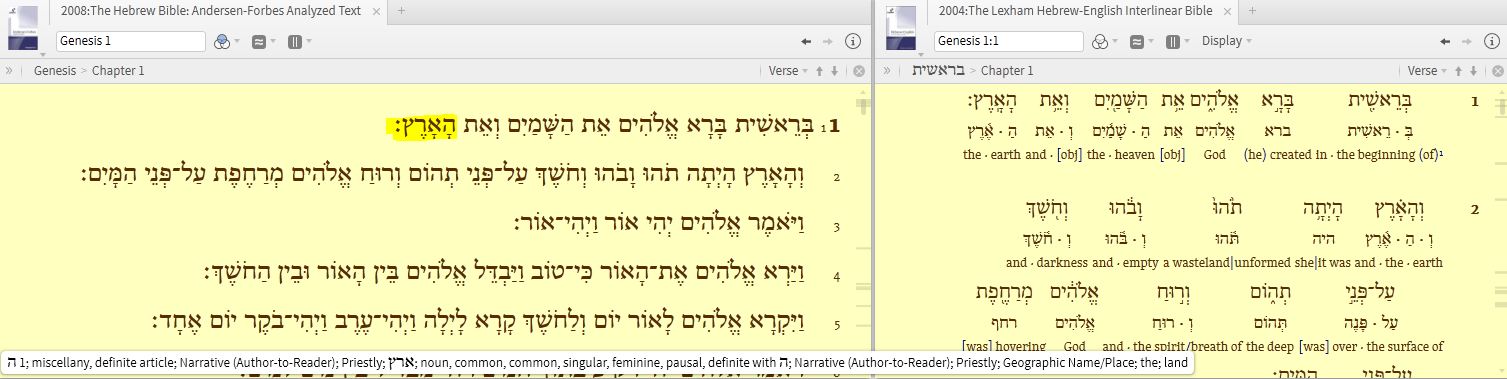Click verse number 3 in the Andersen-Forbes text

pyautogui.click(x=836, y=228)
